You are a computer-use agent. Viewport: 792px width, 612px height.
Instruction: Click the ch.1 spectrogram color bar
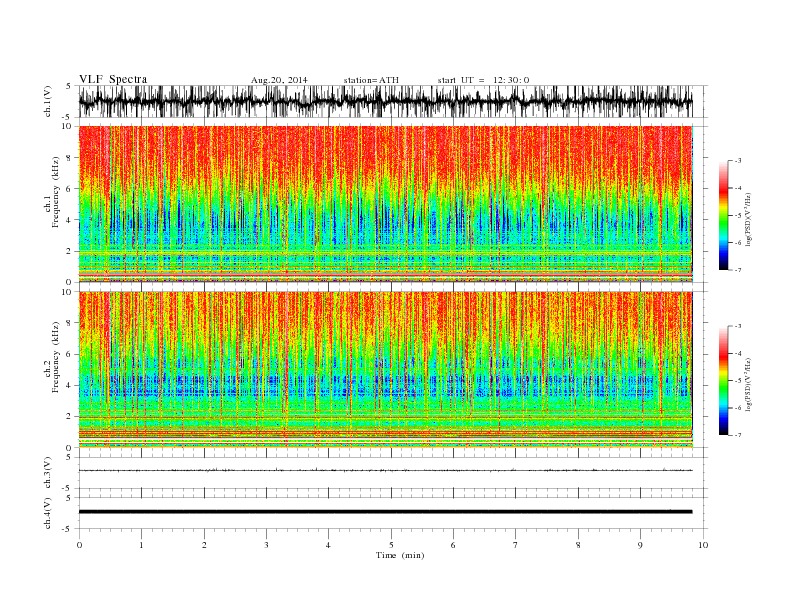pyautogui.click(x=723, y=215)
